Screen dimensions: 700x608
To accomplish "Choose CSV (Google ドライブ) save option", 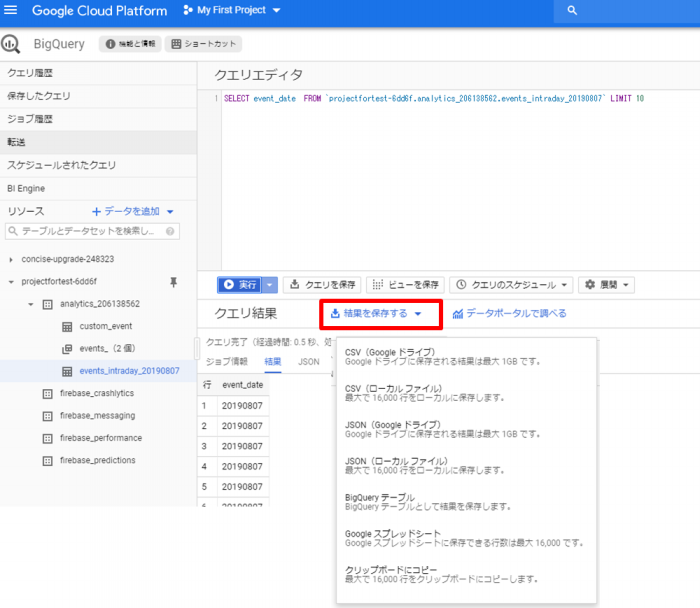I will tap(467, 357).
